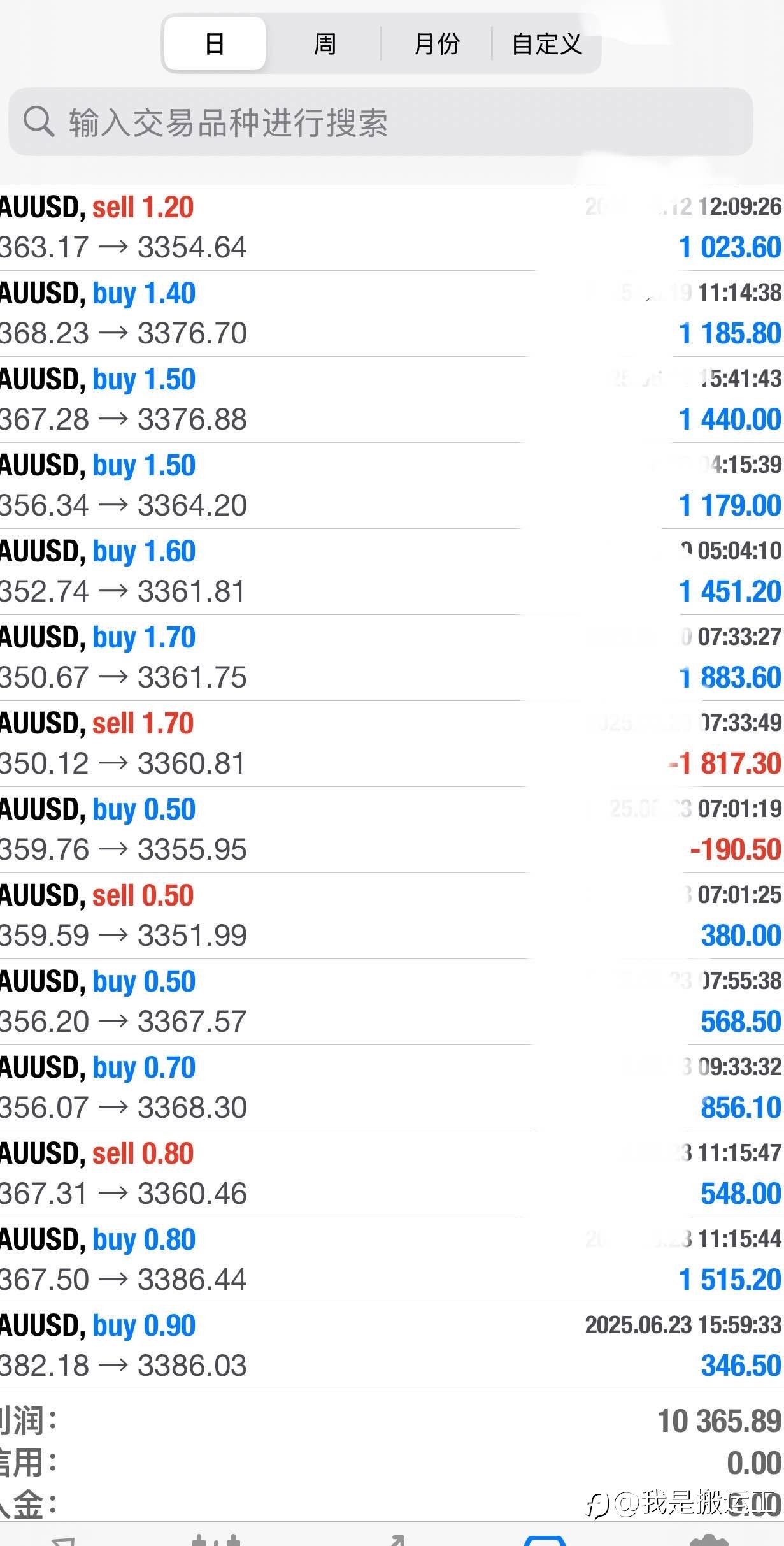Select the buy 0.90 trade dated 2025.06.23 15:59:33
The width and height of the screenshot is (784, 1546).
(392, 1346)
